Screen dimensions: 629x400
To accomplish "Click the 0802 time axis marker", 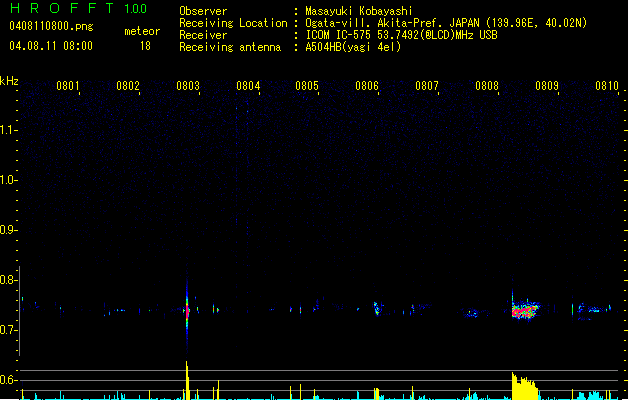I will pyautogui.click(x=128, y=86).
